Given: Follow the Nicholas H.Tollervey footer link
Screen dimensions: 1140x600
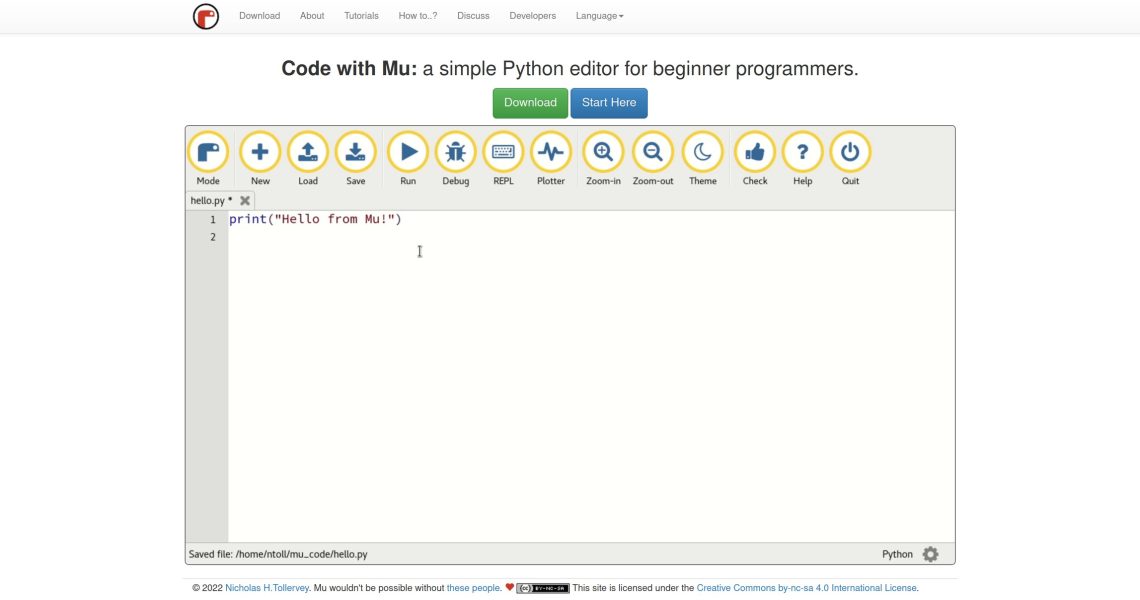Looking at the screenshot, I should 267,588.
